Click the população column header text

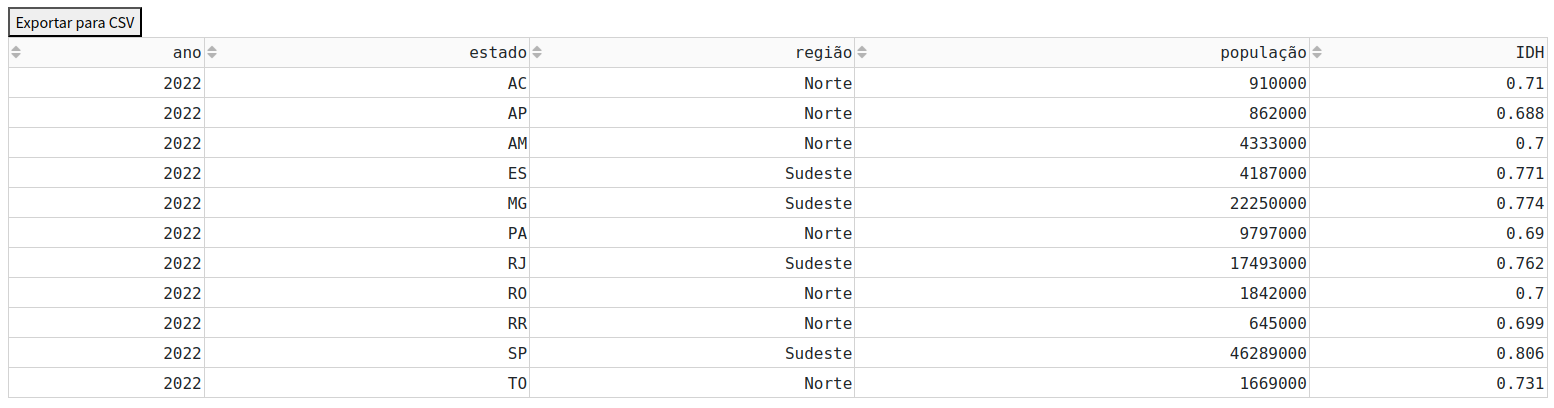[x=1263, y=53]
